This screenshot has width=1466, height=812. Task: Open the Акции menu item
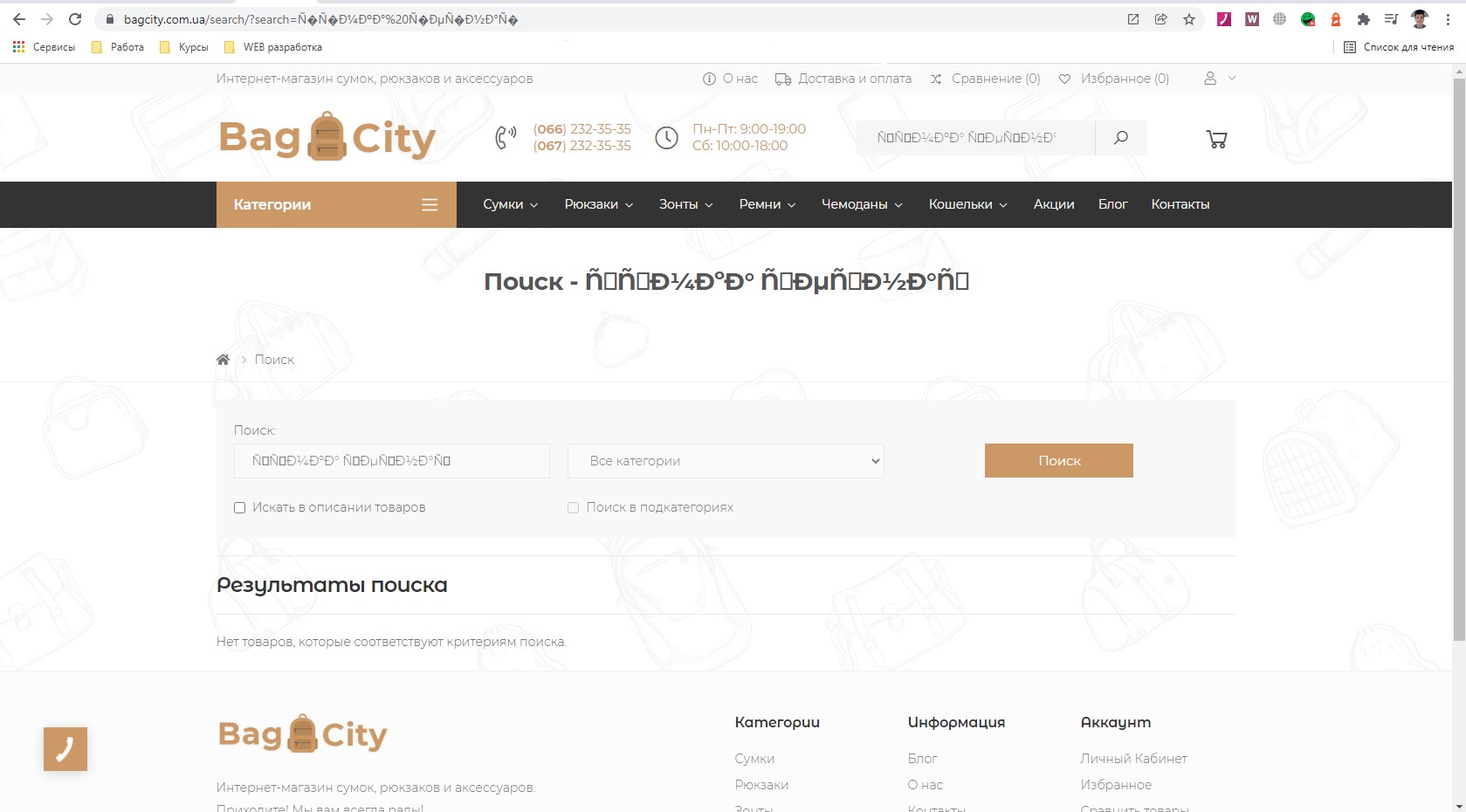[1054, 204]
